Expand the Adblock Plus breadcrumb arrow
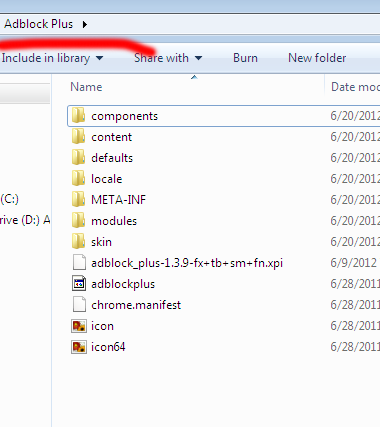Screen dimensions: 380x427 [85, 24]
